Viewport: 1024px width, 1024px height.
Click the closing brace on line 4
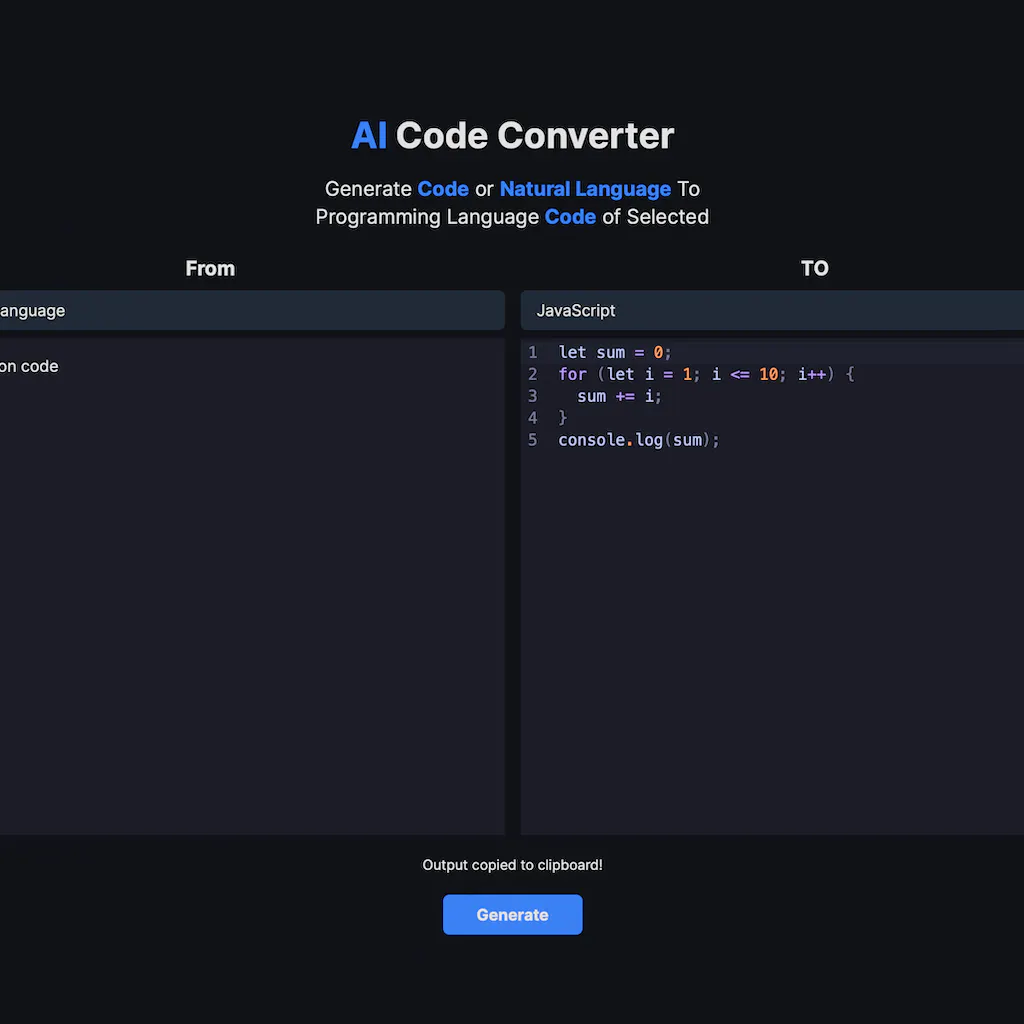pos(562,418)
